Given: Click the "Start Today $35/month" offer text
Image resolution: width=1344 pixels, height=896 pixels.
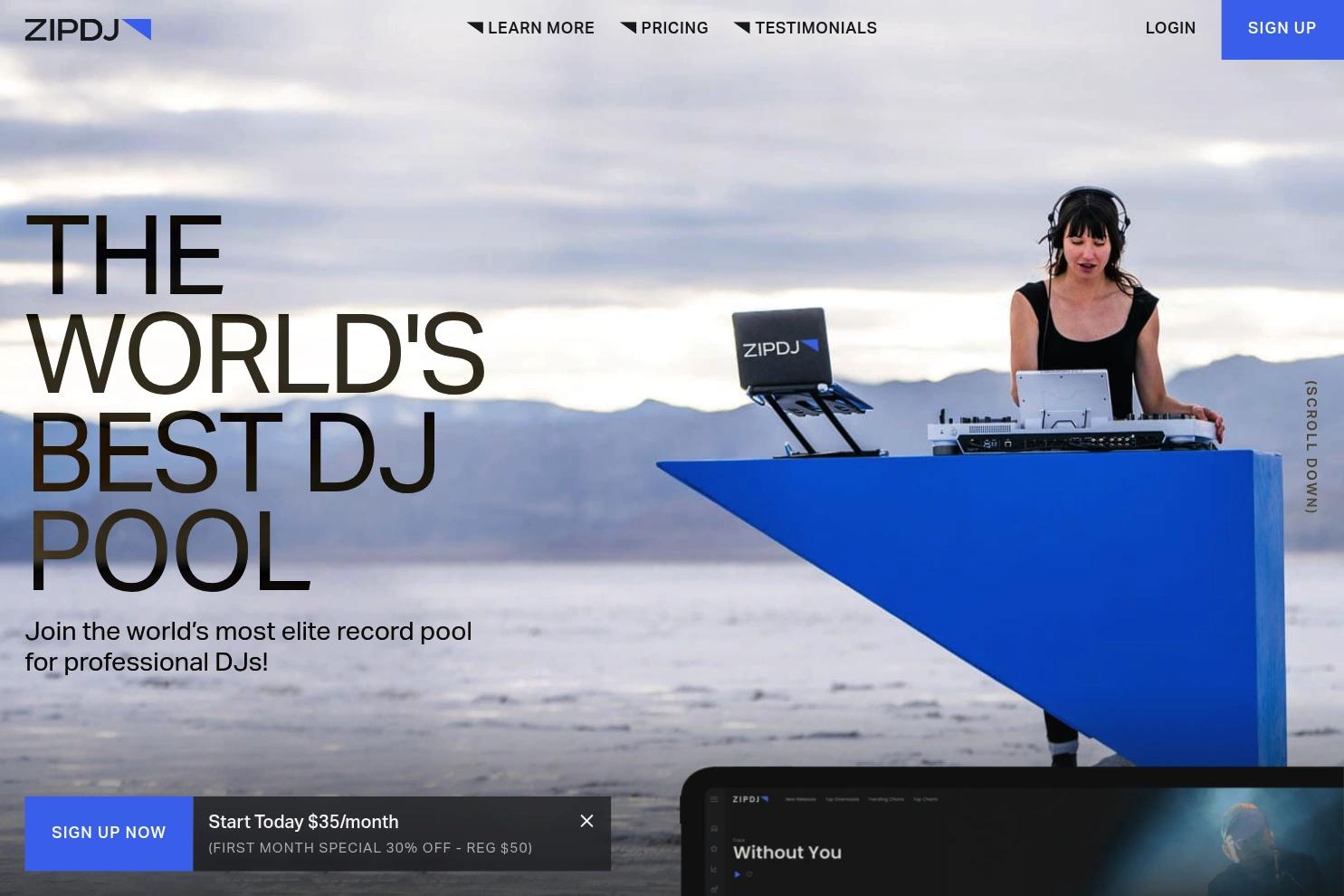Looking at the screenshot, I should [303, 822].
